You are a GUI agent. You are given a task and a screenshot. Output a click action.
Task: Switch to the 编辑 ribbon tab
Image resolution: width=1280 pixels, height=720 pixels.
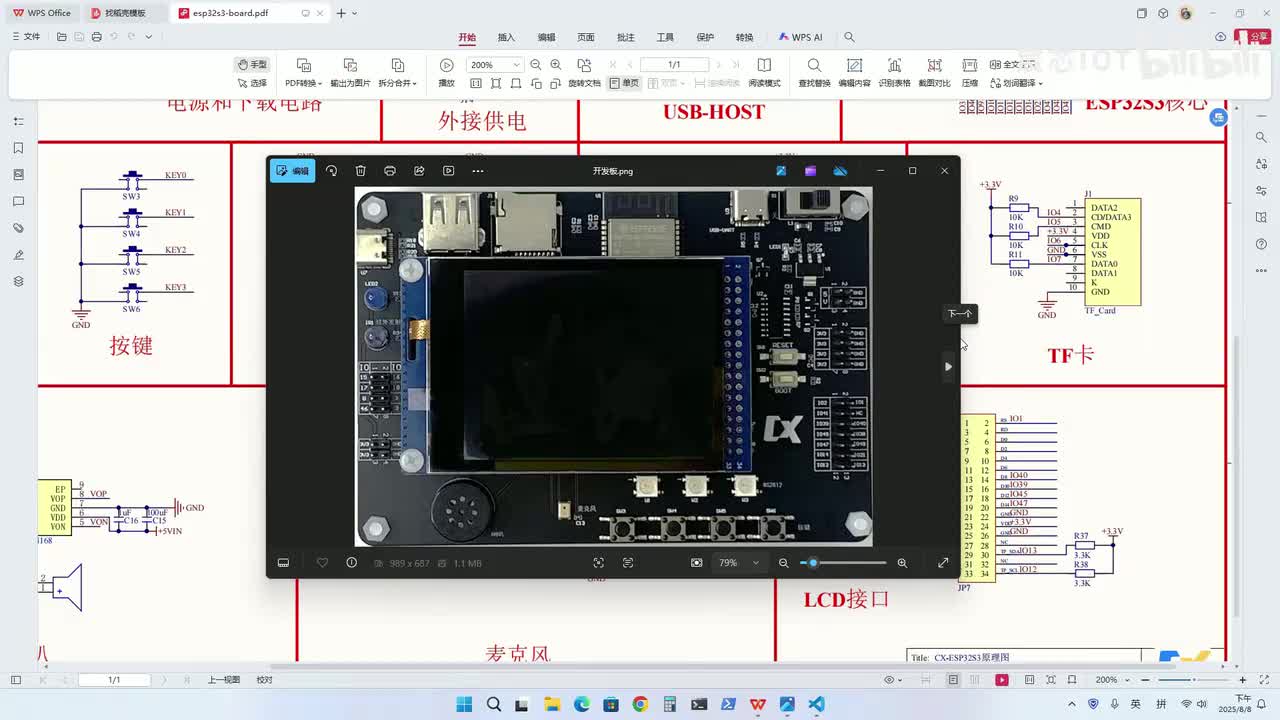(x=546, y=37)
